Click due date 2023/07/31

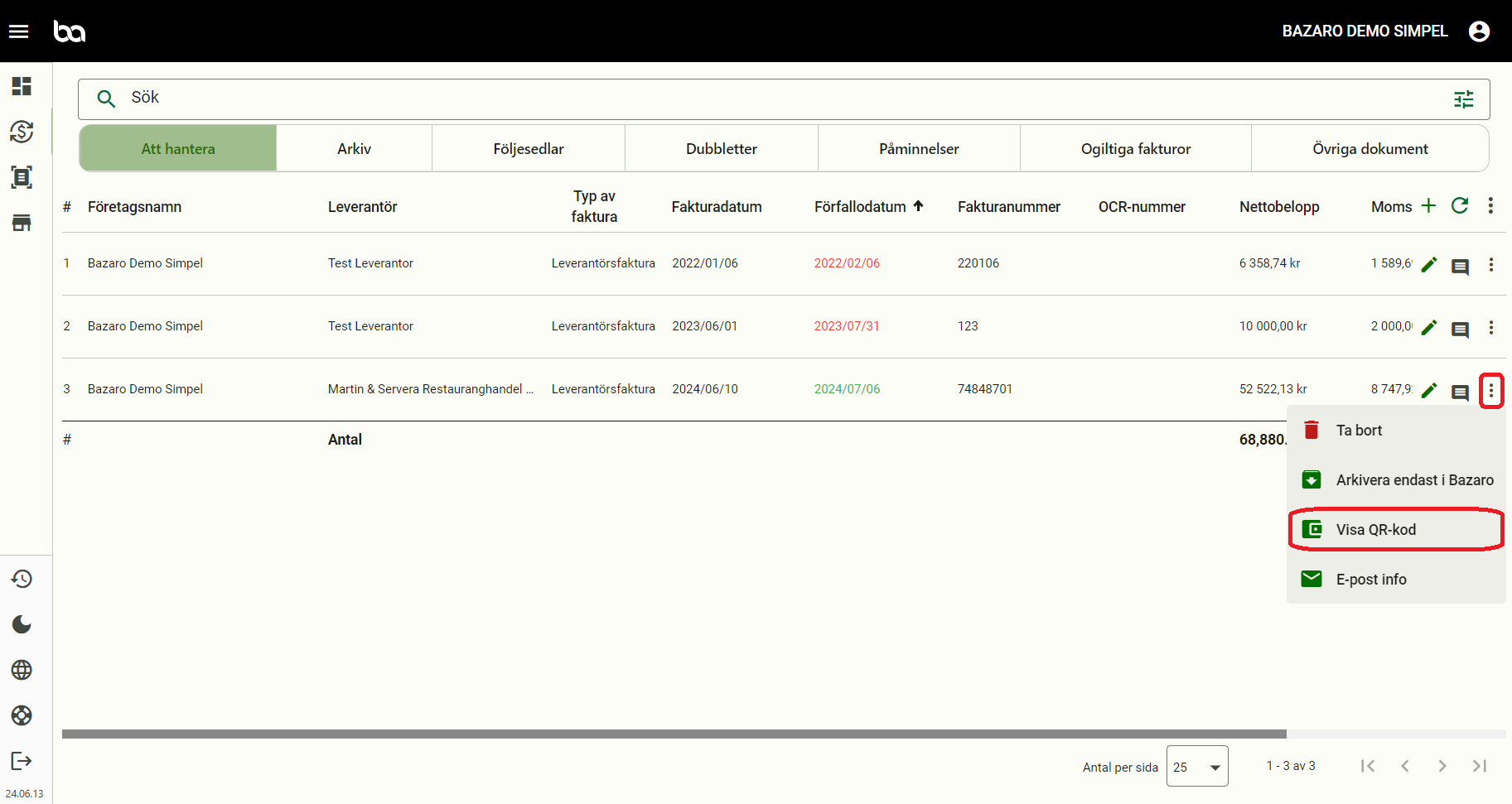(x=847, y=326)
